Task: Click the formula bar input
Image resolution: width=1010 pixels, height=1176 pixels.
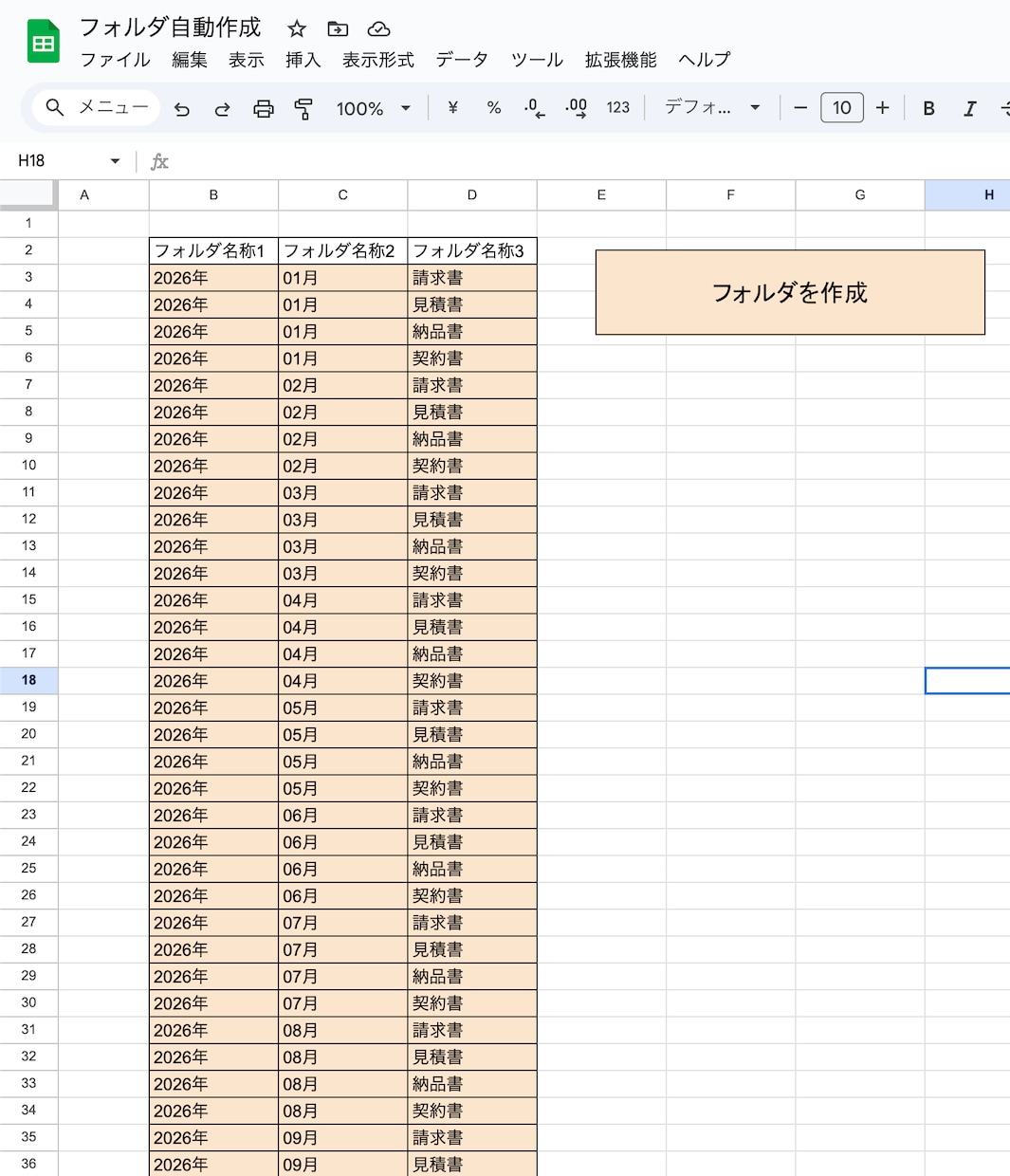Action: point(593,161)
